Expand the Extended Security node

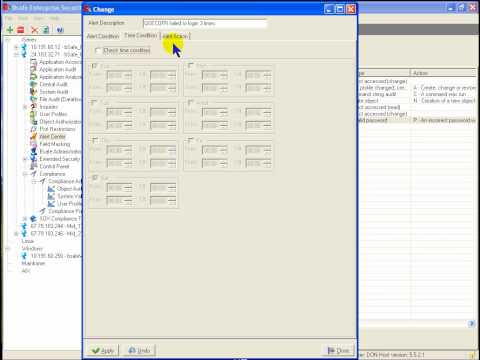(25, 159)
